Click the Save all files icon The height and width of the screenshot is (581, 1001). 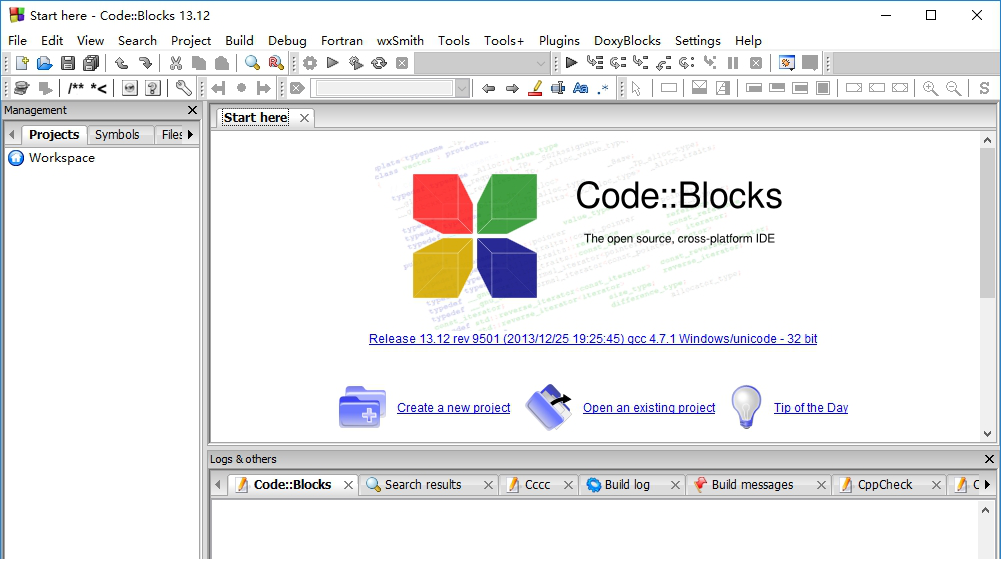[91, 63]
